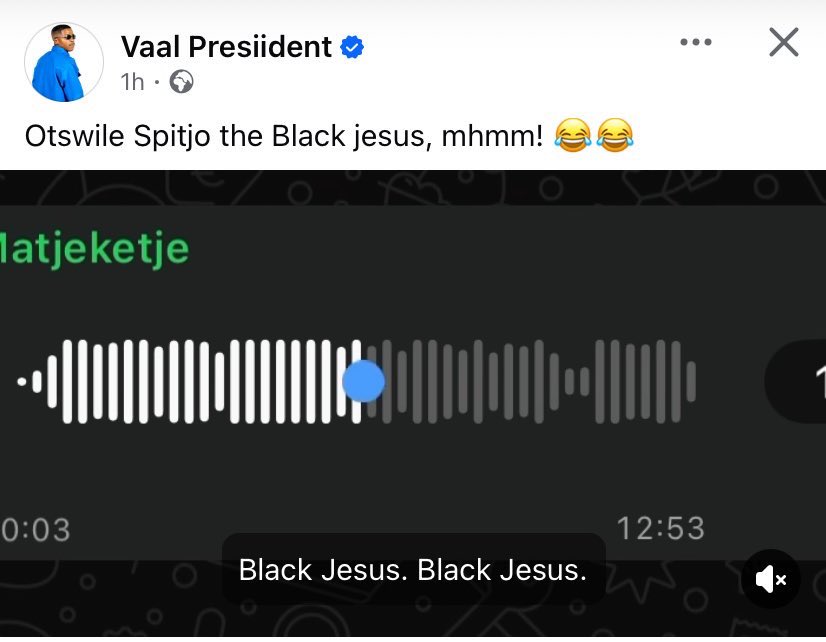Screen dimensions: 826x642
Task: Click the post text mentioning Otswile Spitjo
Action: pyautogui.click(x=283, y=136)
